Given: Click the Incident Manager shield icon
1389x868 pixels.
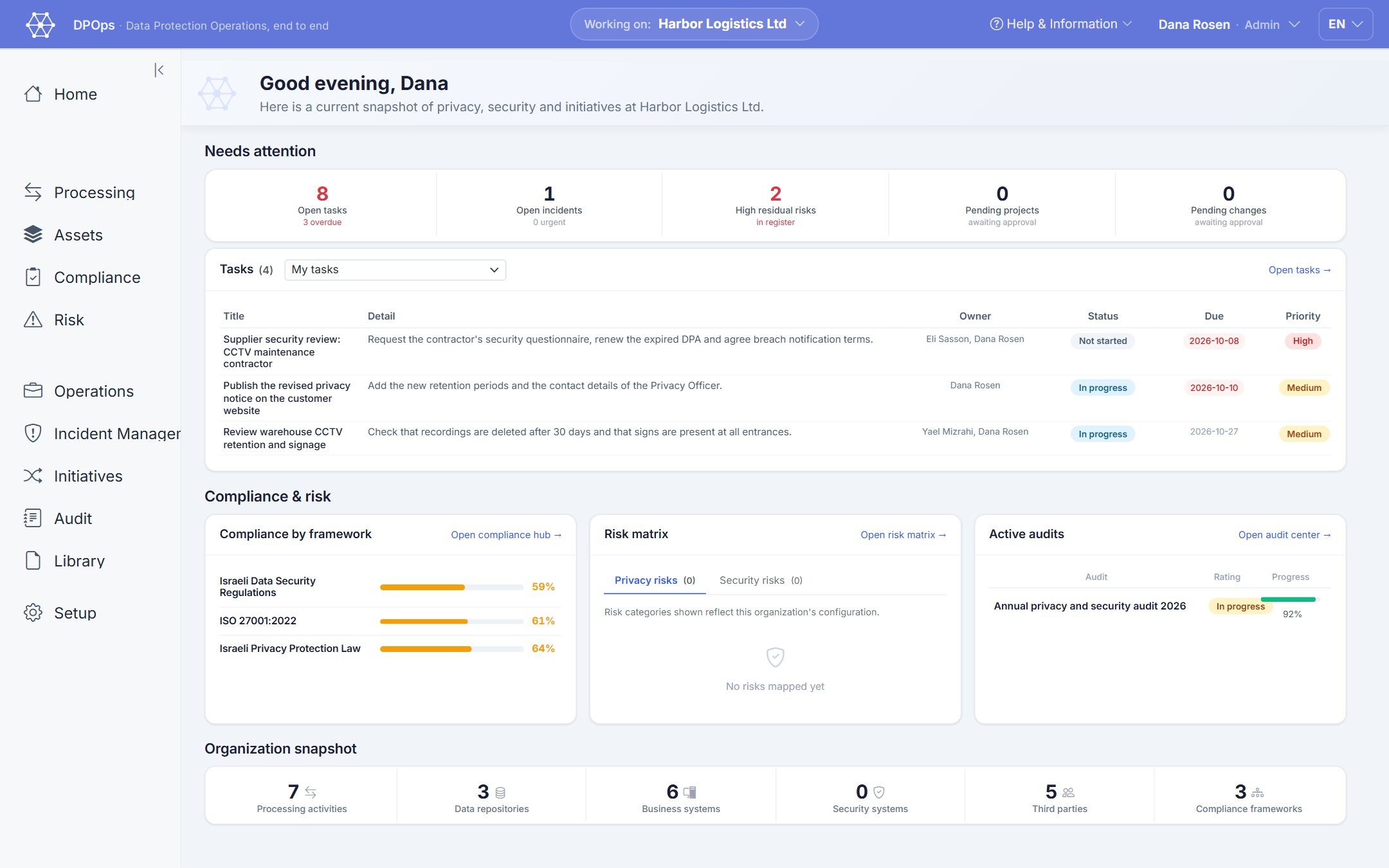Looking at the screenshot, I should (33, 433).
